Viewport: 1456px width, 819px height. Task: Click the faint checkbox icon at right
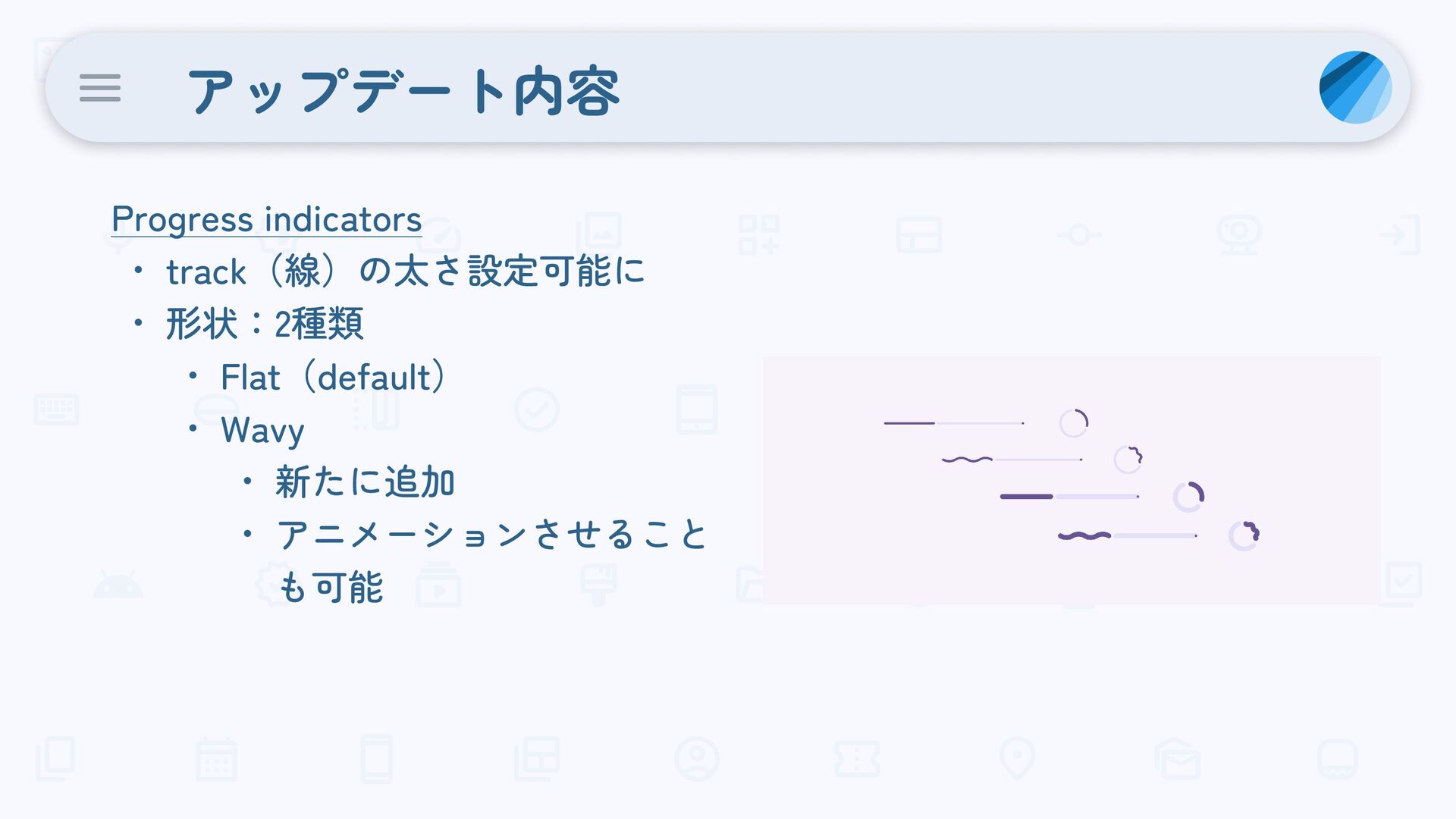click(1400, 584)
